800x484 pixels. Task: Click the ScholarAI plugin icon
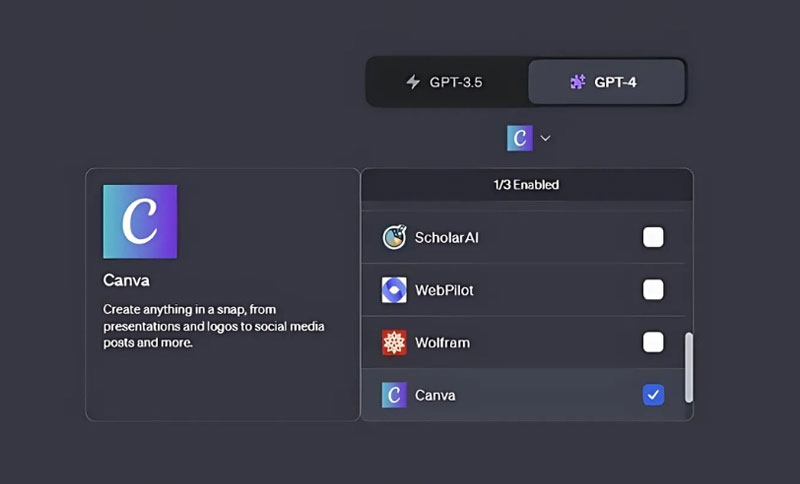(x=395, y=237)
